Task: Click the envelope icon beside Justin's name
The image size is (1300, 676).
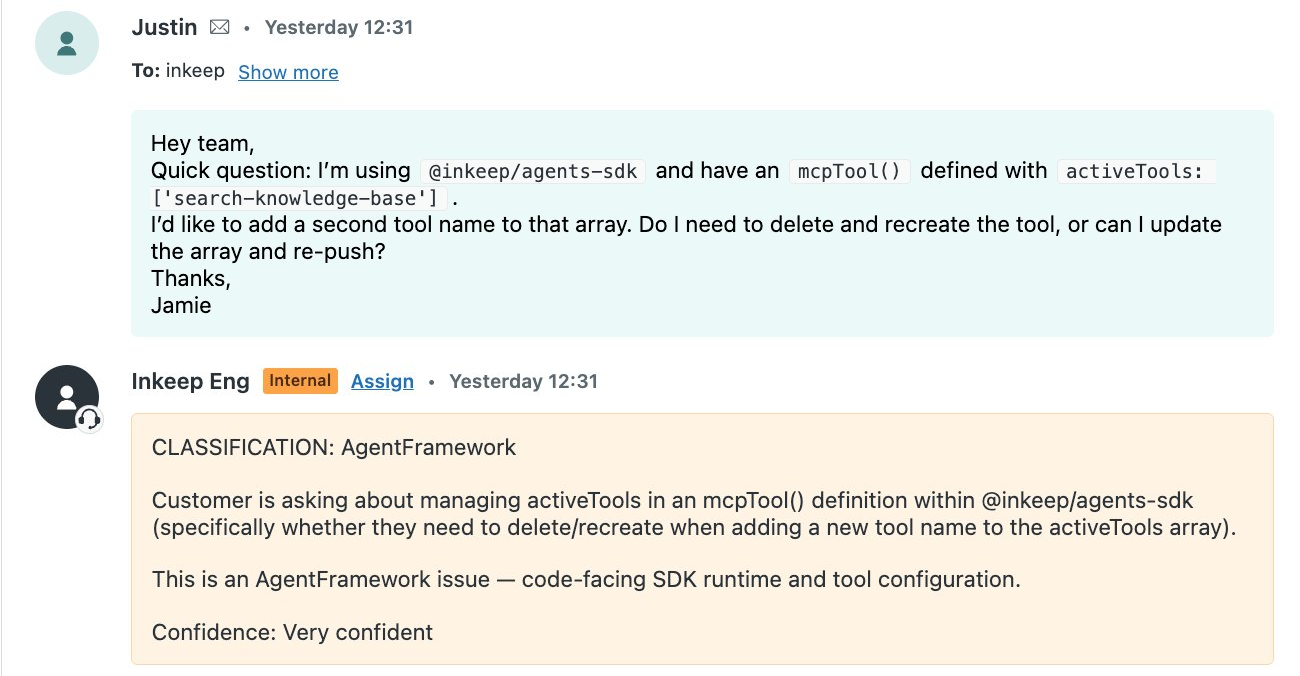Action: click(x=219, y=28)
